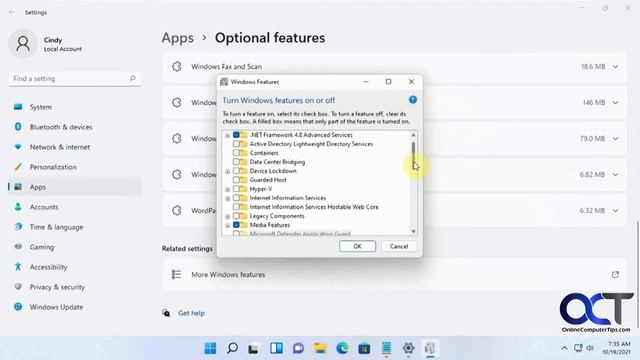This screenshot has height=360, width=640.
Task: Click Cancel in Windows Features dialog
Action: (399, 246)
